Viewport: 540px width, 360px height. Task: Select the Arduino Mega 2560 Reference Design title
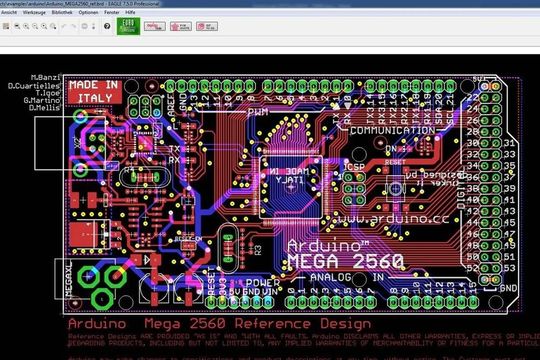click(219, 324)
